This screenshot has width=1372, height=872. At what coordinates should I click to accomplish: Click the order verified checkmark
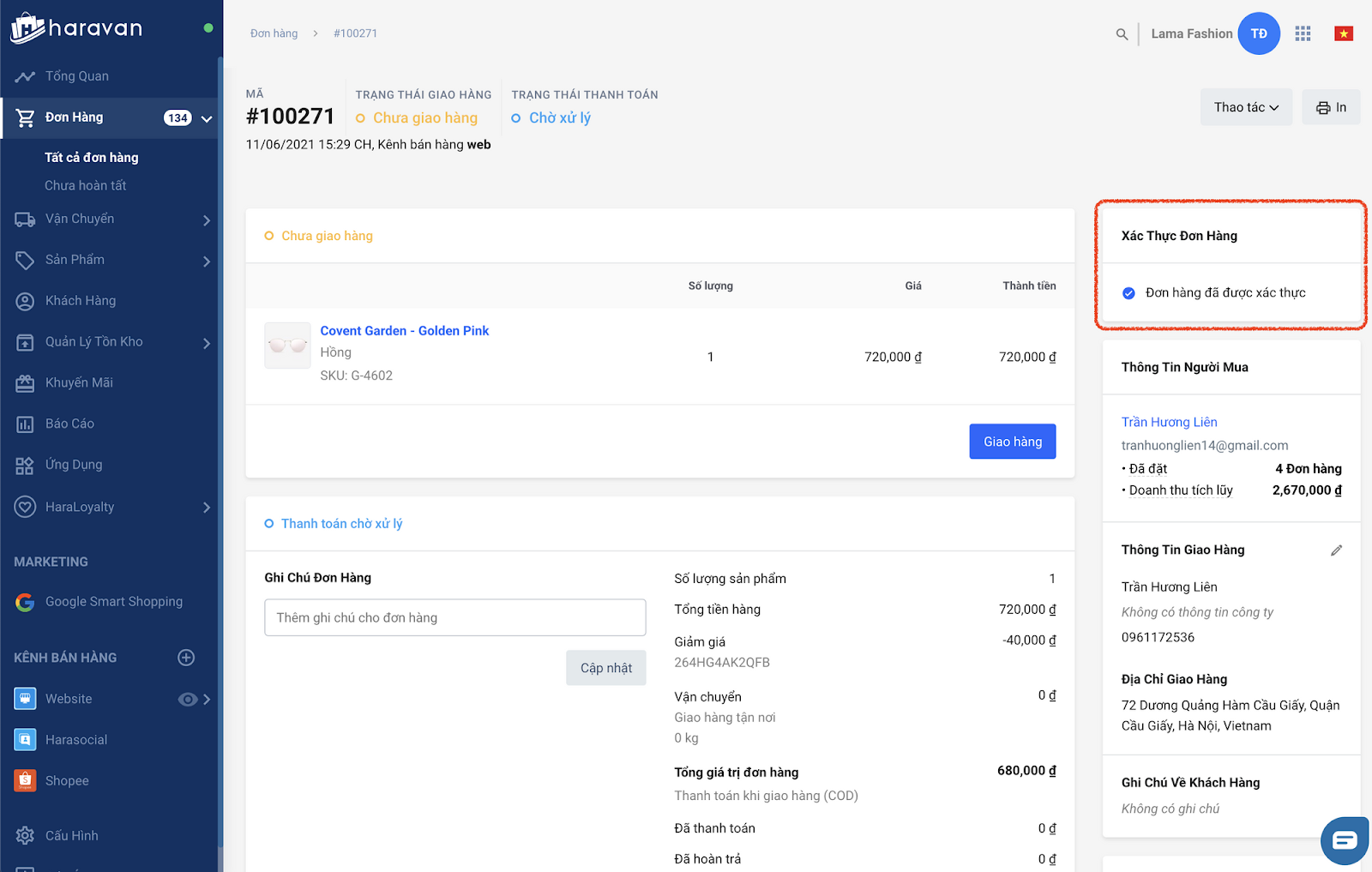tap(1128, 293)
